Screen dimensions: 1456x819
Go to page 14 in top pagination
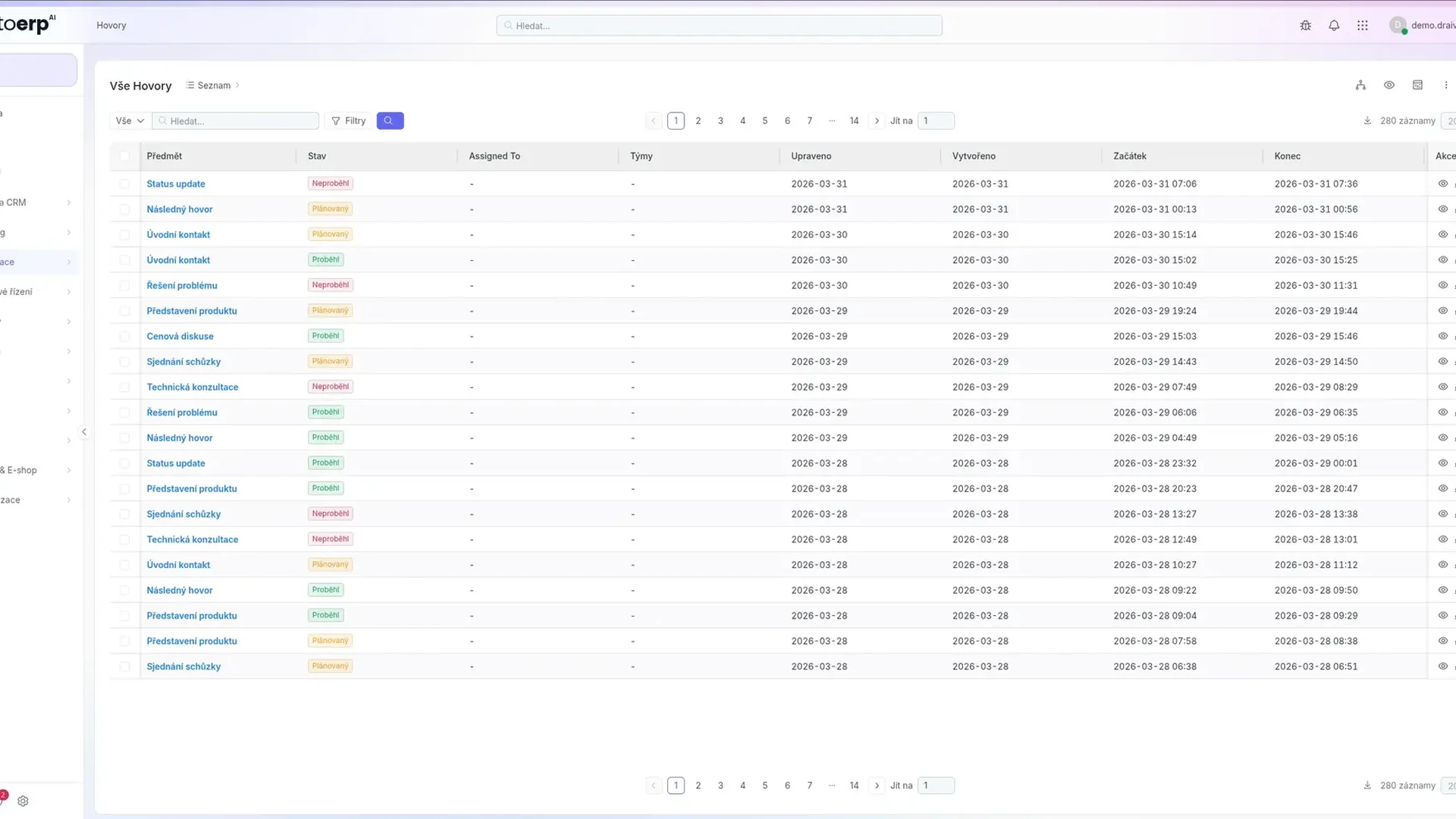click(854, 121)
